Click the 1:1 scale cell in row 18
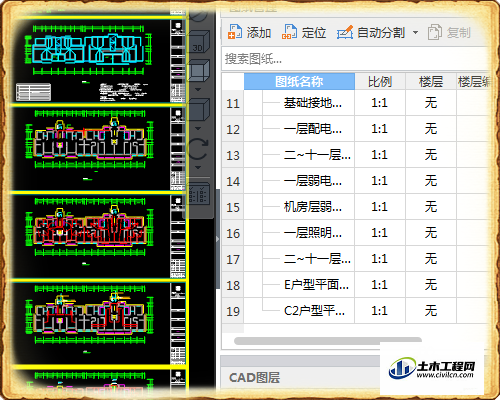The image size is (500, 400). [380, 285]
